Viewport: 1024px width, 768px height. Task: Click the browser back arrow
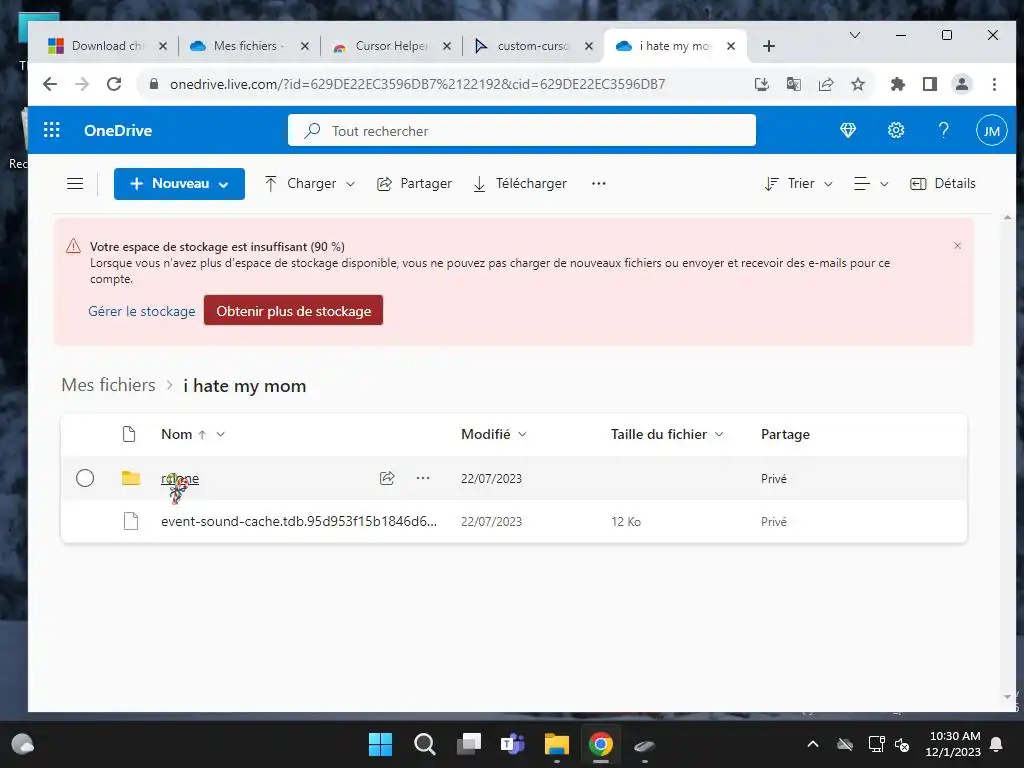[50, 84]
